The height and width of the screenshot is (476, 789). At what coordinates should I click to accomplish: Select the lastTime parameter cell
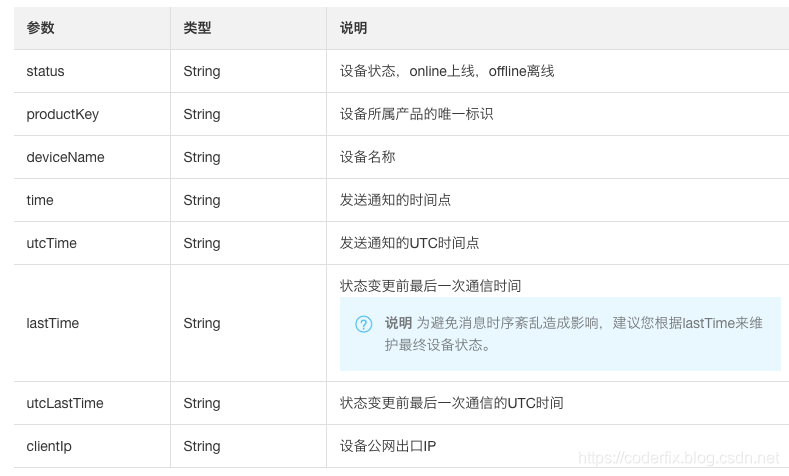[52, 324]
